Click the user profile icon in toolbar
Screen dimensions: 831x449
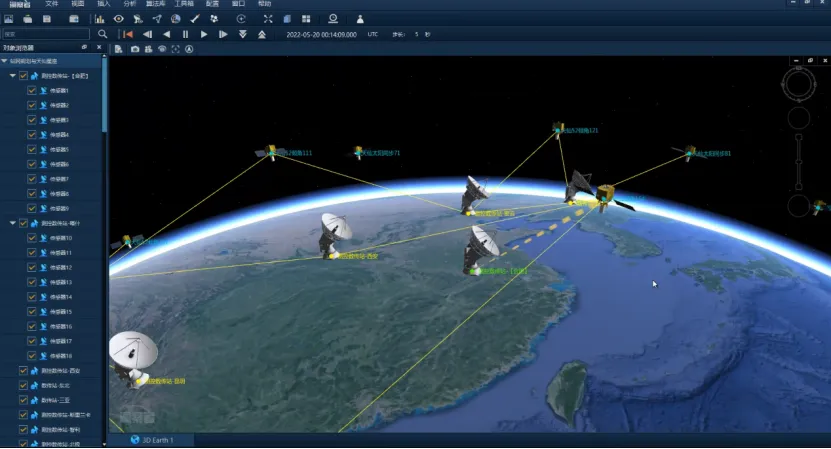point(360,19)
